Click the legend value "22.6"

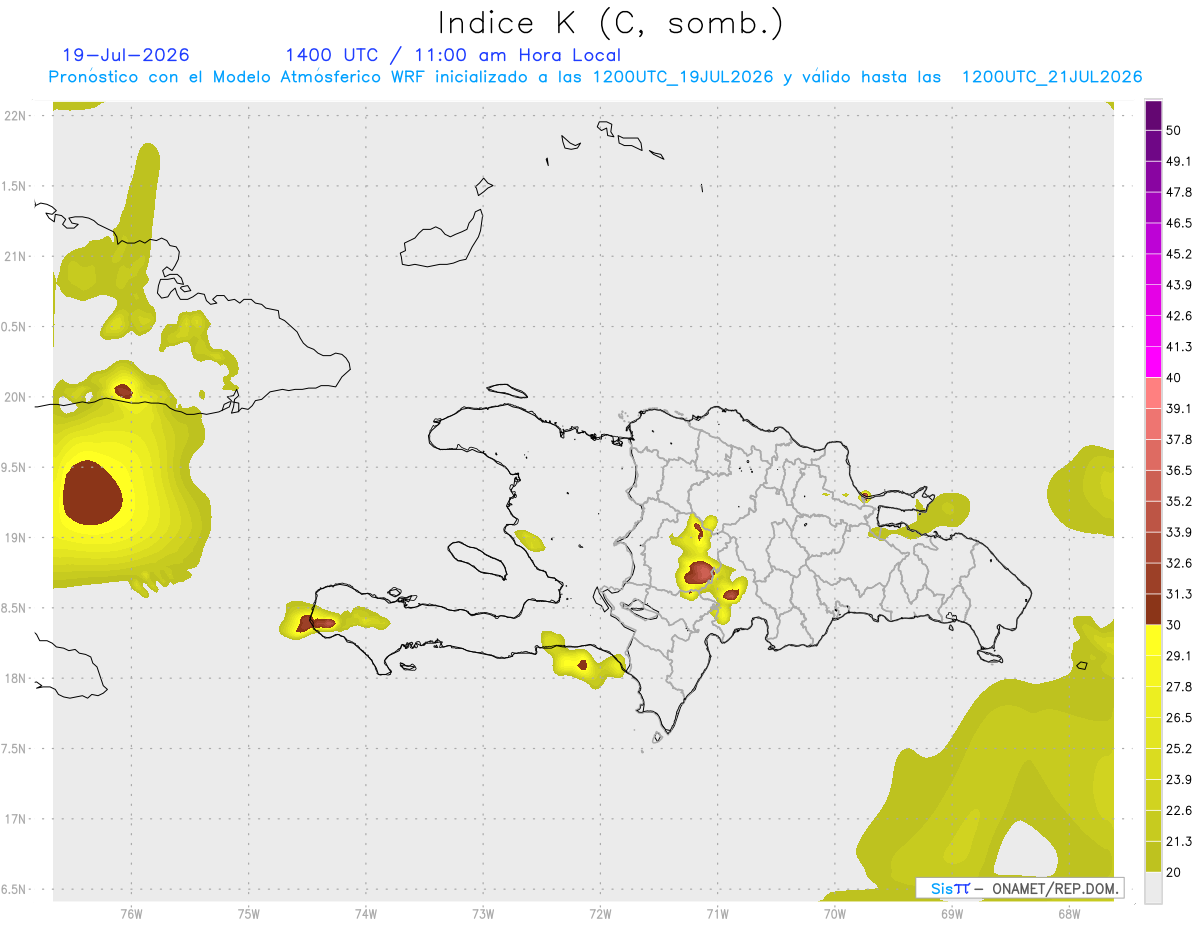coord(1179,811)
